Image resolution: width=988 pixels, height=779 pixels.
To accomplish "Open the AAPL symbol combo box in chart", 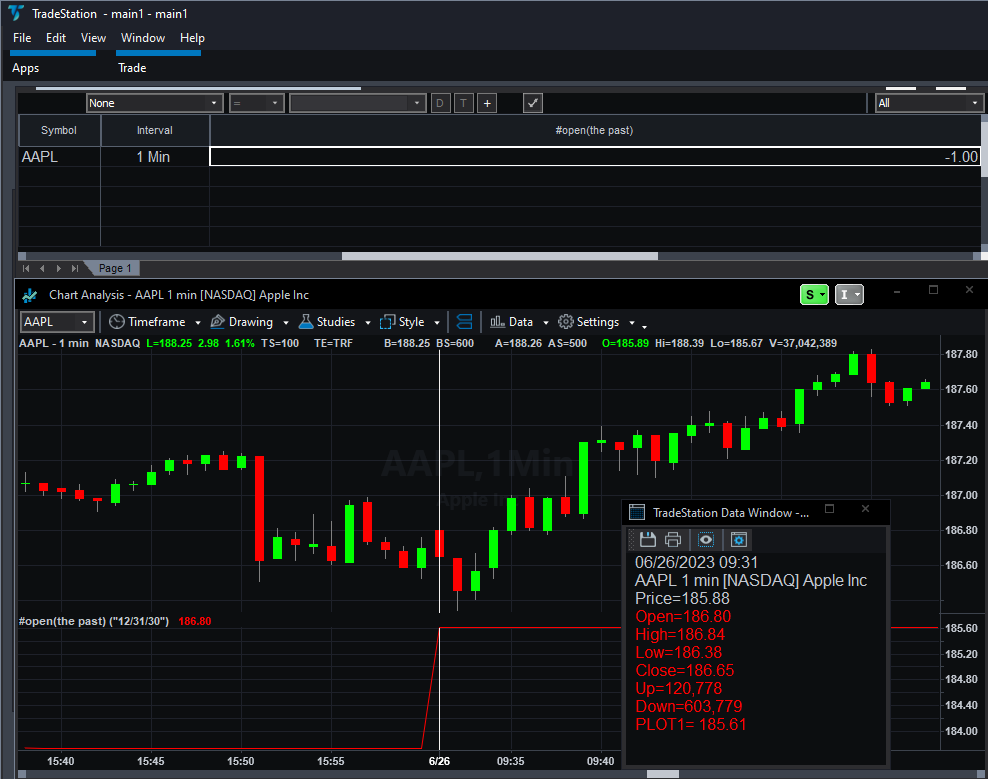I will [57, 322].
